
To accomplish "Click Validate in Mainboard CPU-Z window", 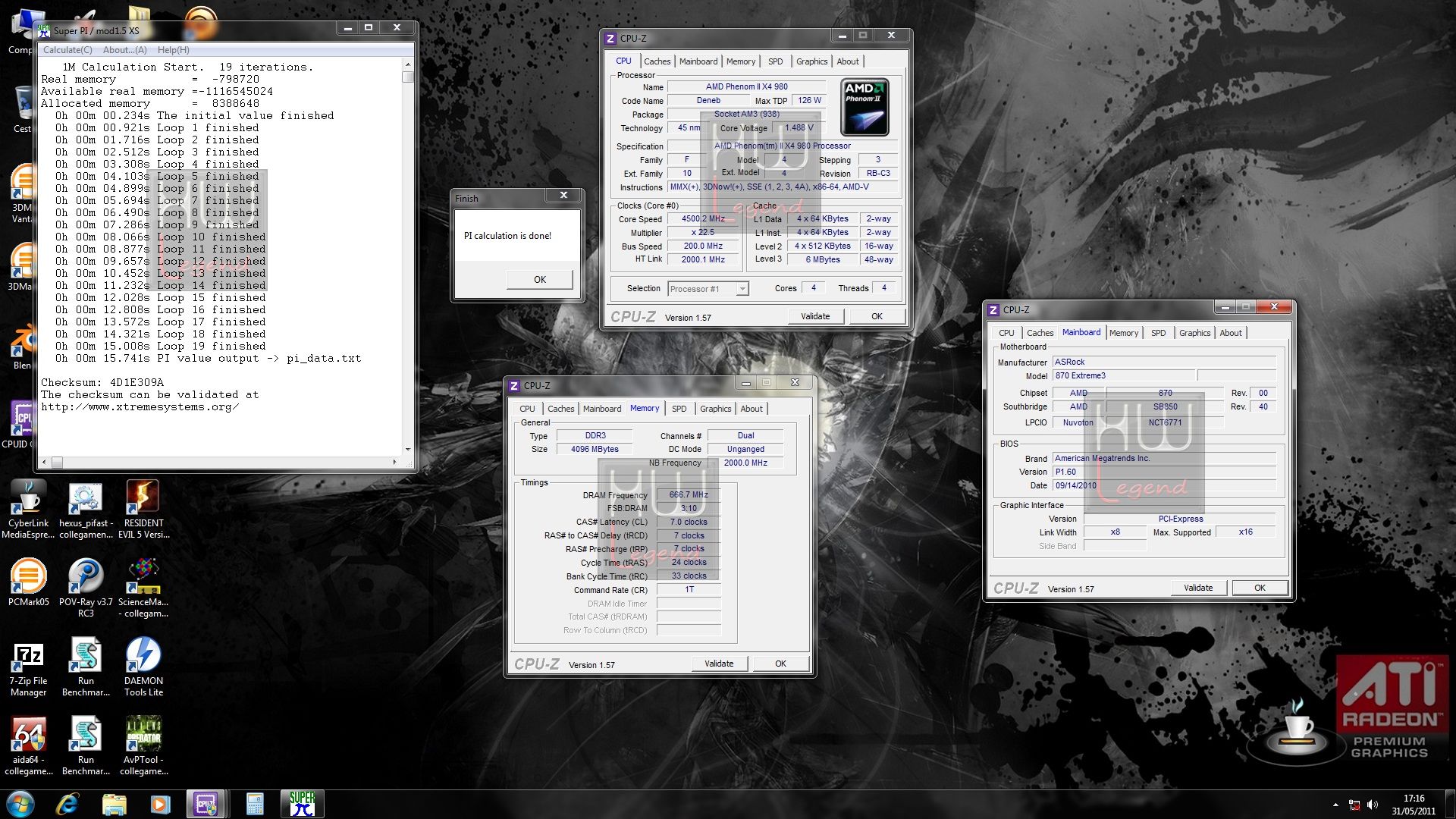I will pos(1198,588).
